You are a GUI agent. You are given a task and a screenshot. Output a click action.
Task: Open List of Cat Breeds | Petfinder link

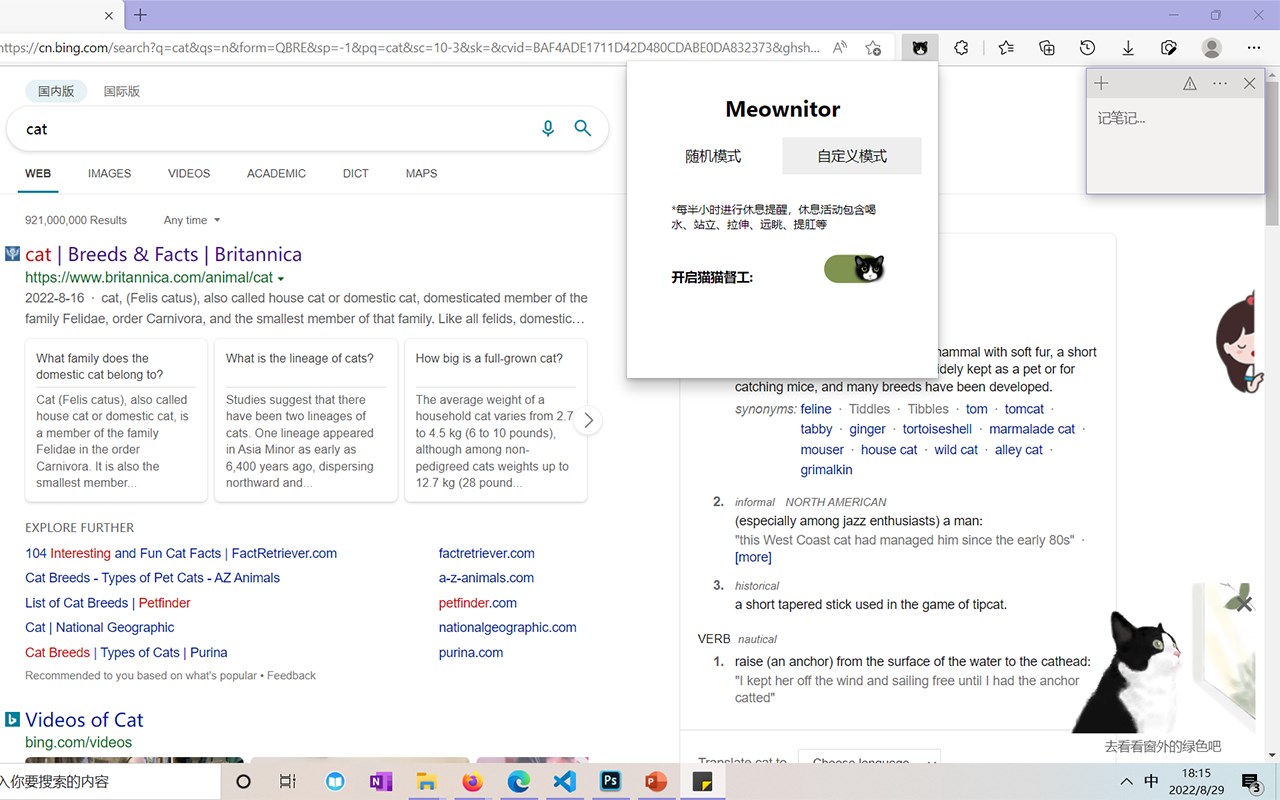click(x=108, y=603)
